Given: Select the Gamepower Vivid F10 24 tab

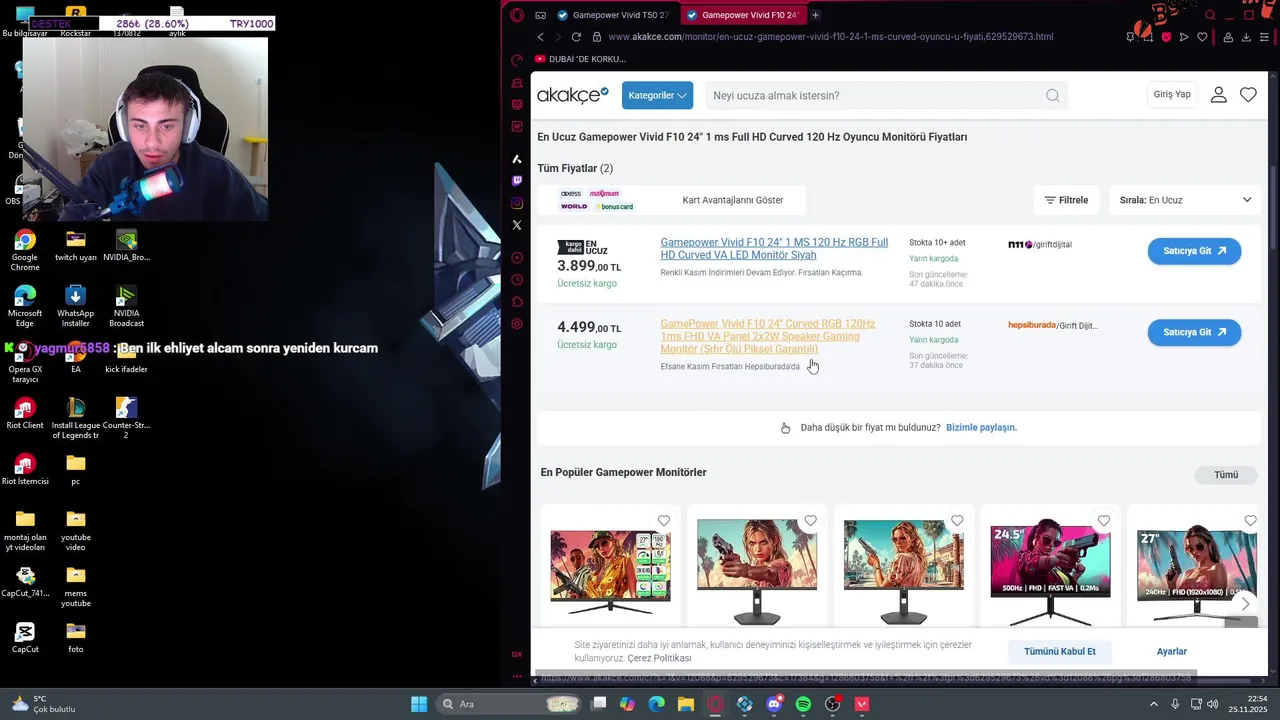Looking at the screenshot, I should click(x=742, y=15).
